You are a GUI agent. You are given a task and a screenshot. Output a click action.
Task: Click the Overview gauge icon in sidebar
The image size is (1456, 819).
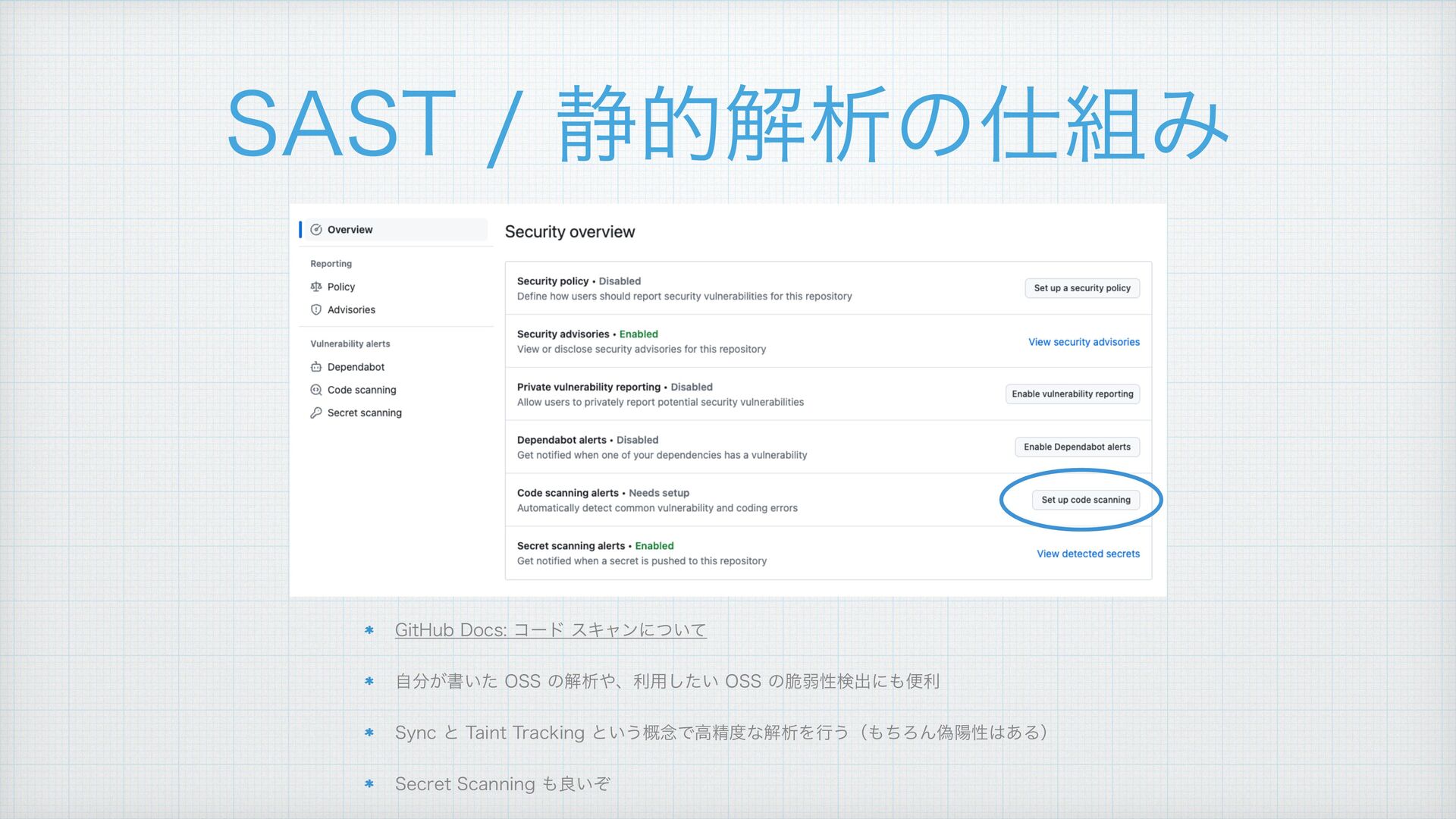pyautogui.click(x=316, y=230)
